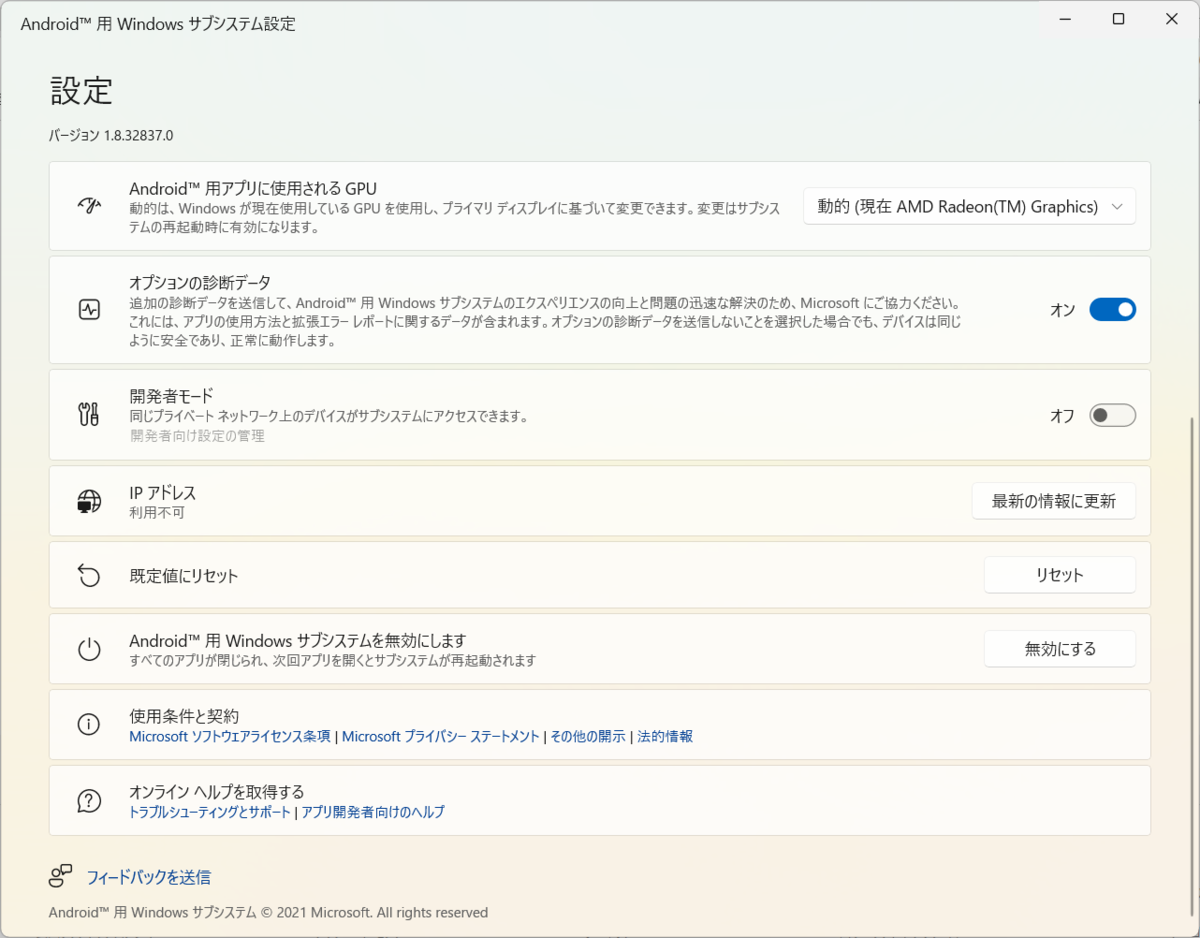Click the 設定 page heading
1200x938 pixels.
coord(82,91)
